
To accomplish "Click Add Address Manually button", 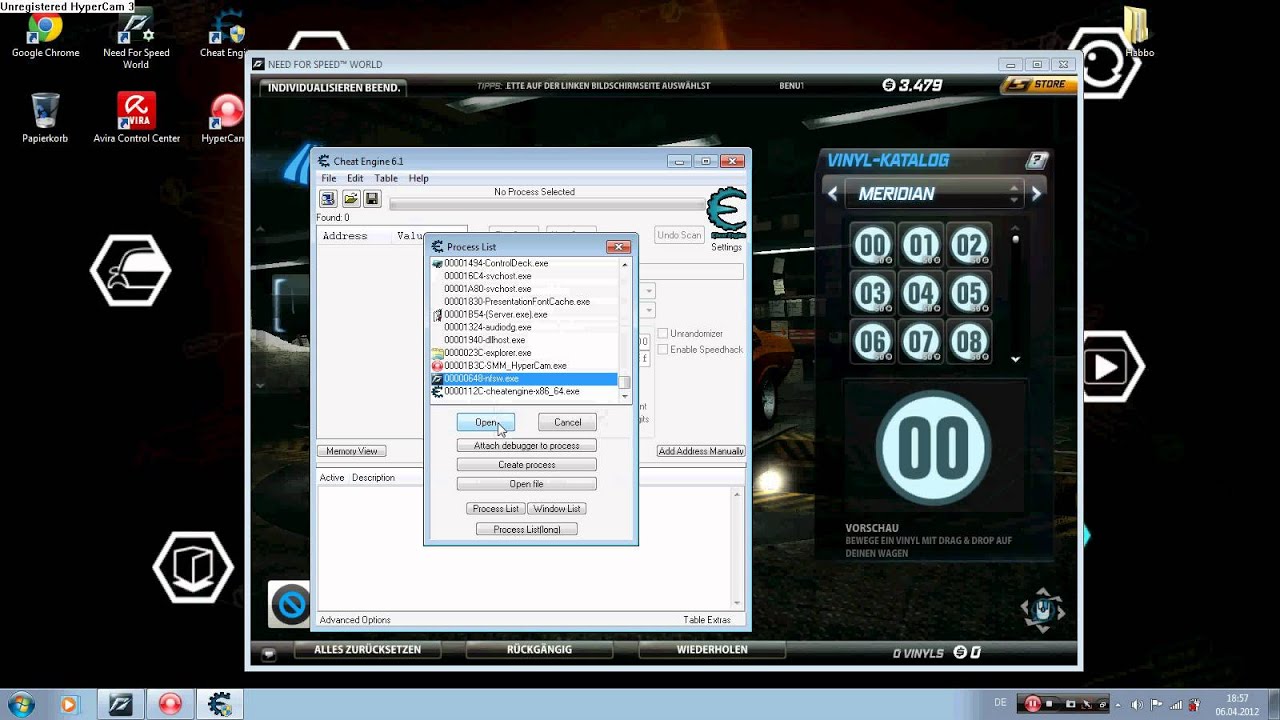I will (701, 451).
